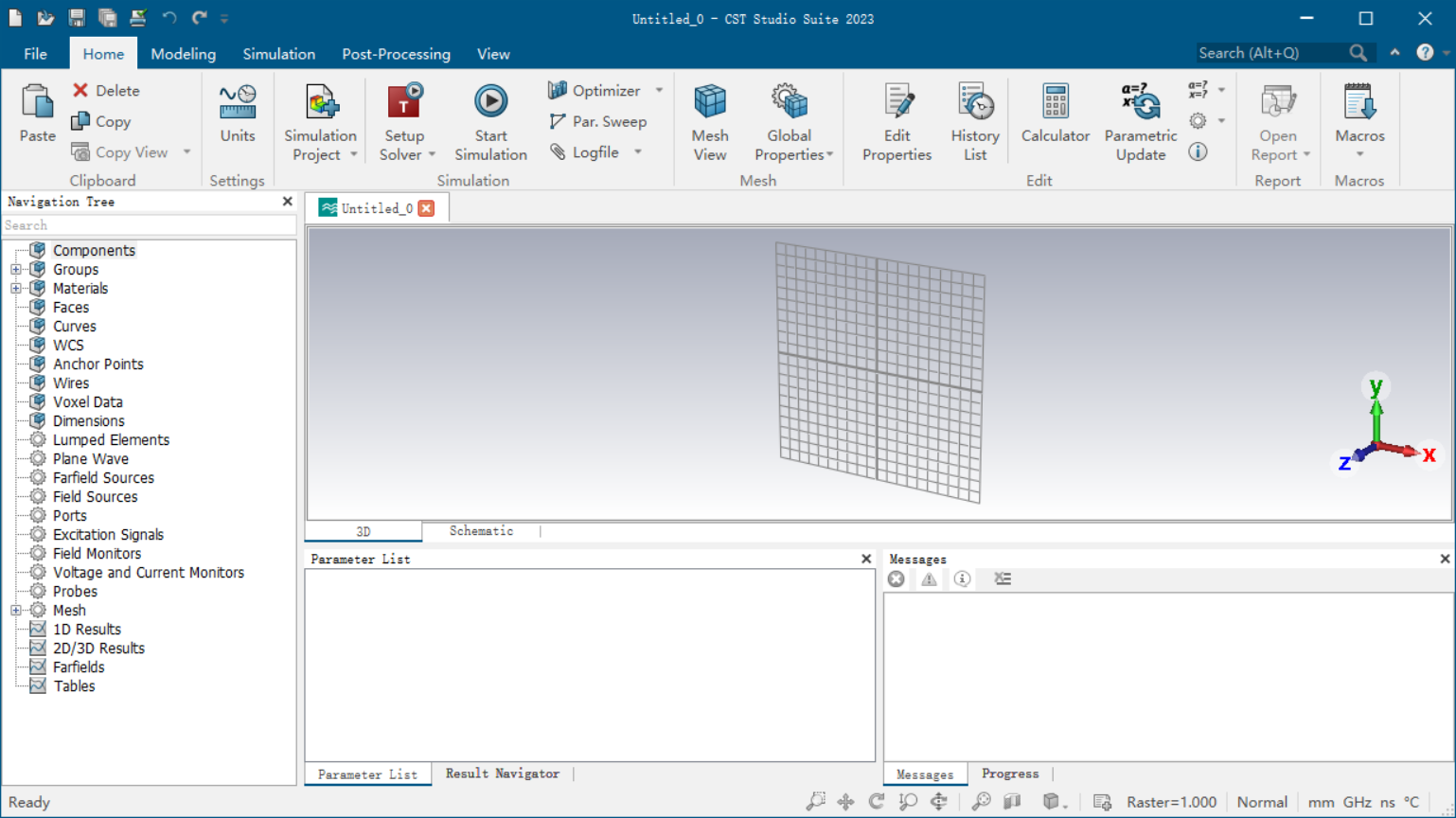Toggle the error filter in Messages
Viewport: 1456px width, 818px height.
tap(897, 578)
